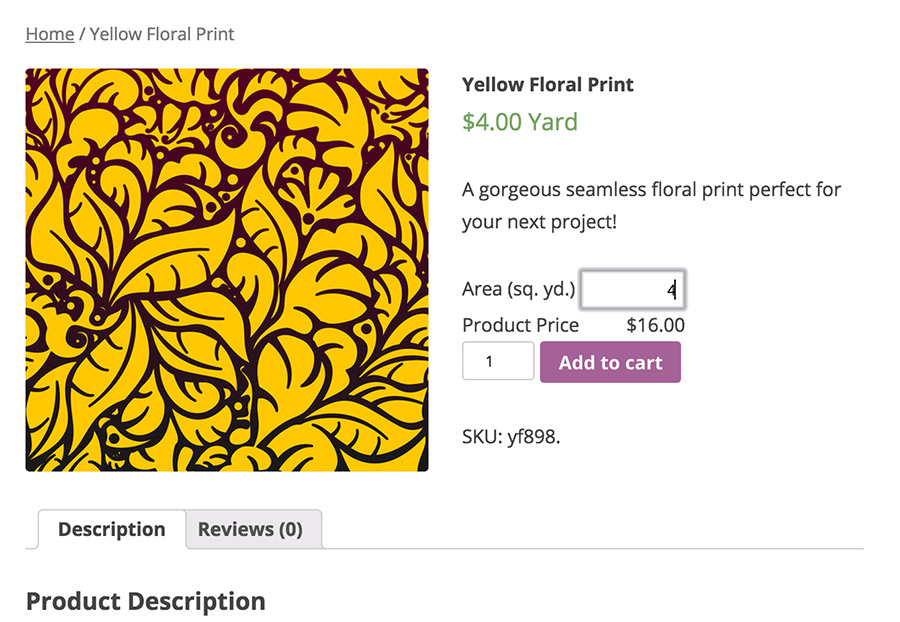
Task: Click the SKU: label
Action: tap(480, 437)
